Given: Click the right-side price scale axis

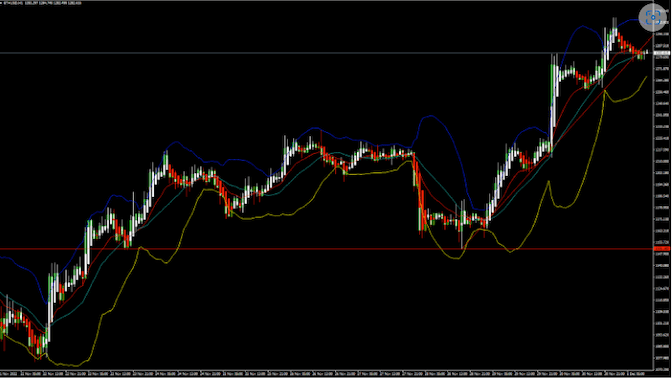Looking at the screenshot, I should point(662,189).
